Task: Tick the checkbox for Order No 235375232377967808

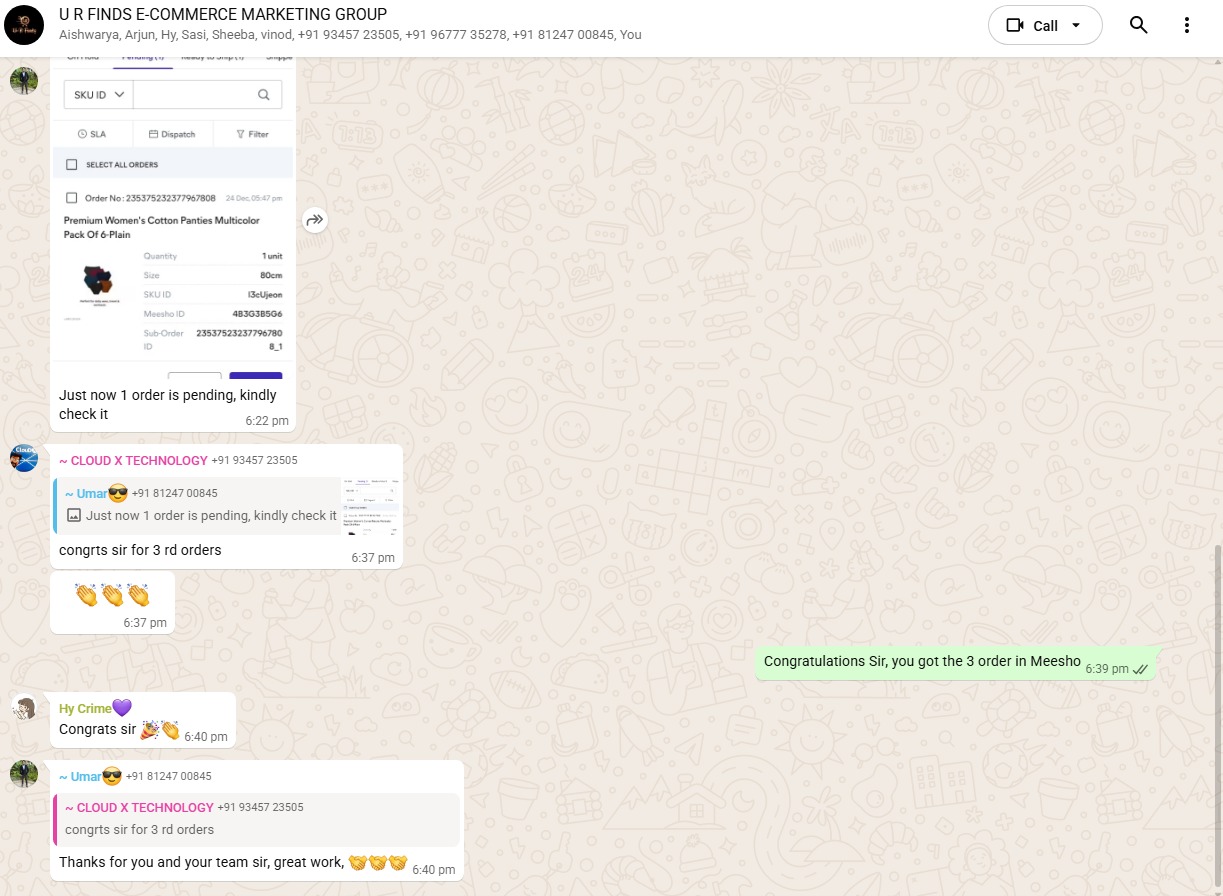Action: pyautogui.click(x=71, y=198)
